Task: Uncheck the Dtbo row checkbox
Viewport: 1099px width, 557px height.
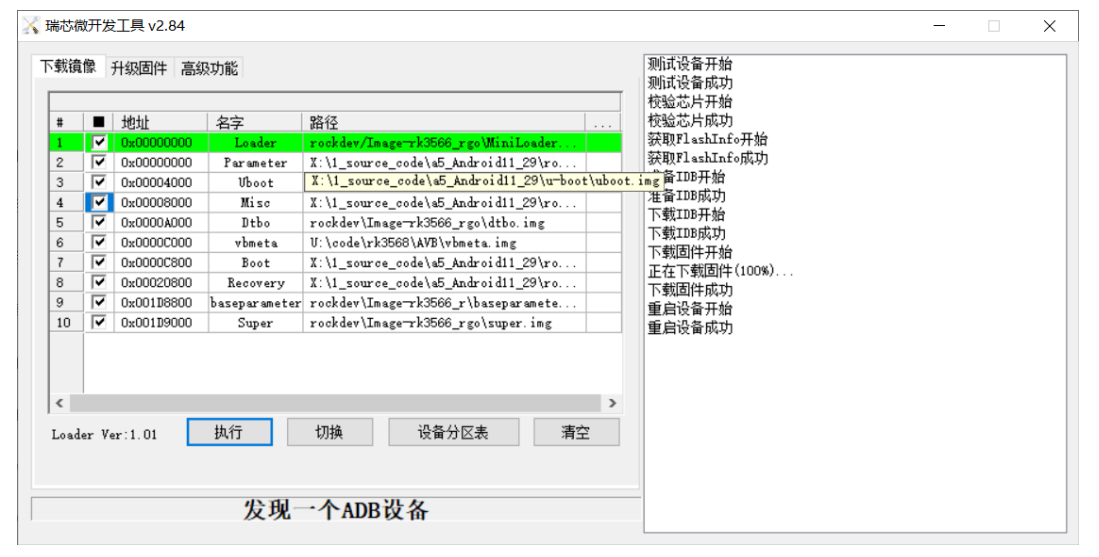Action: (100, 222)
